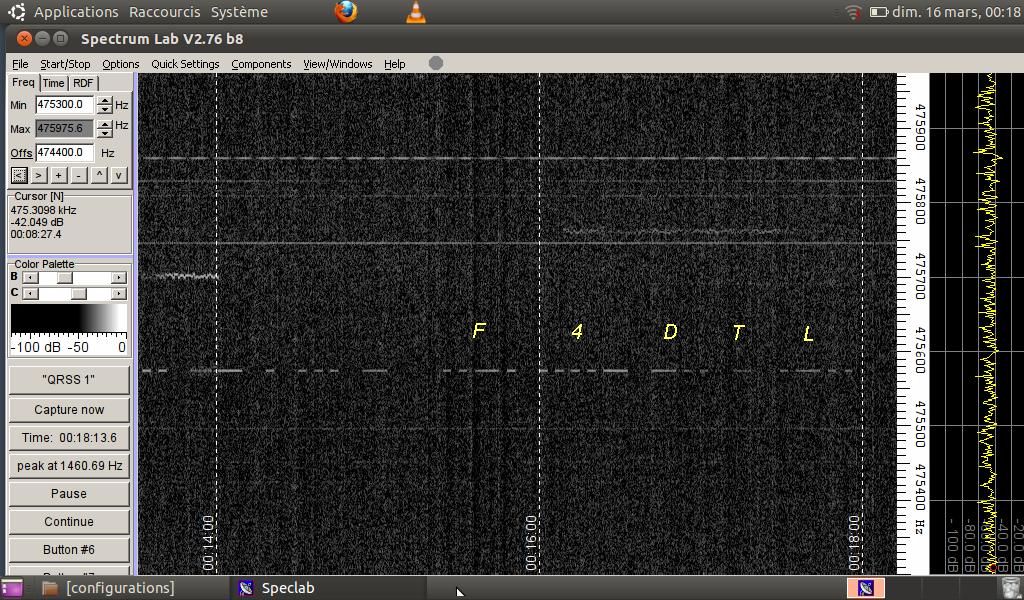Launch Firefox from the top panel
The width and height of the screenshot is (1024, 600).
[345, 12]
